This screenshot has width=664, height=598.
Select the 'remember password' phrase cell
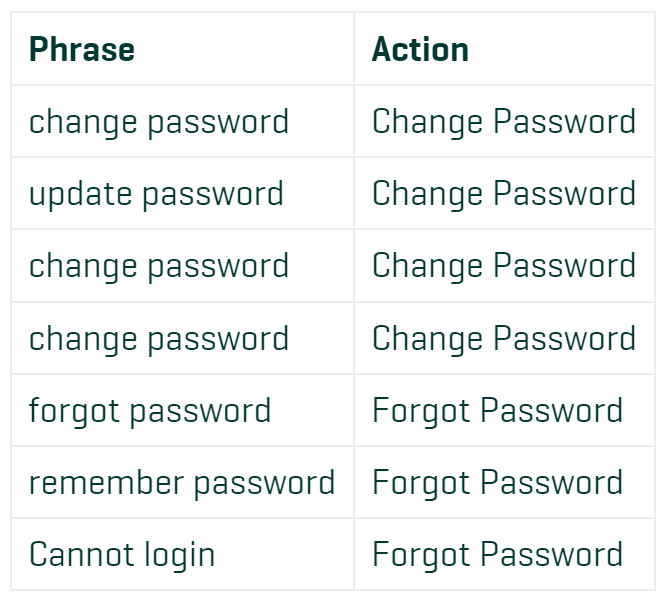point(182,482)
